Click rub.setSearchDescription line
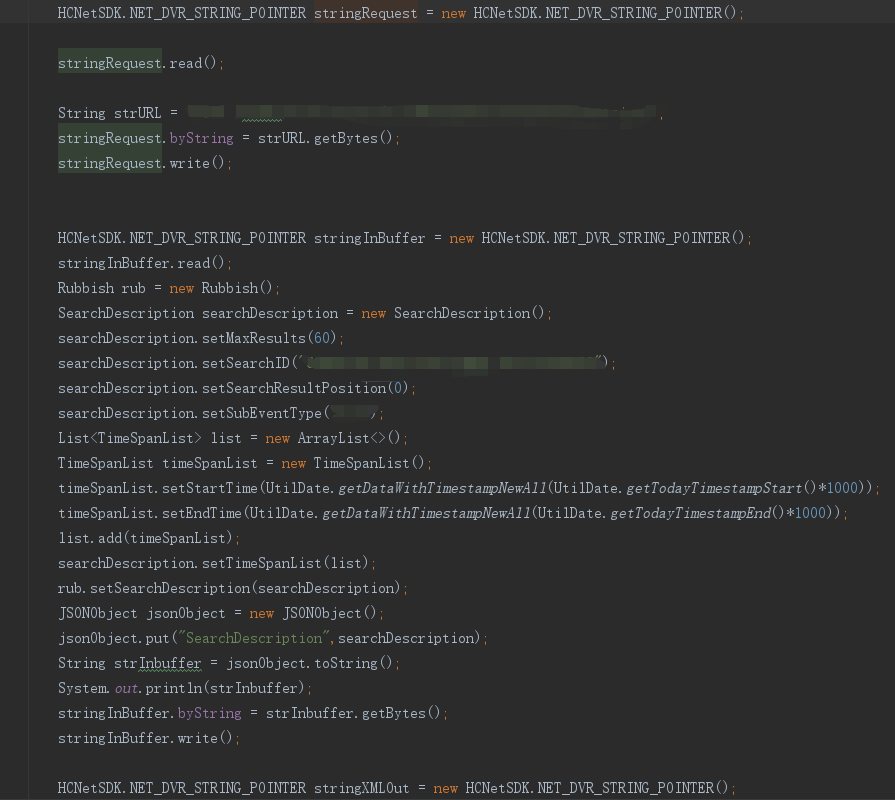 point(232,588)
